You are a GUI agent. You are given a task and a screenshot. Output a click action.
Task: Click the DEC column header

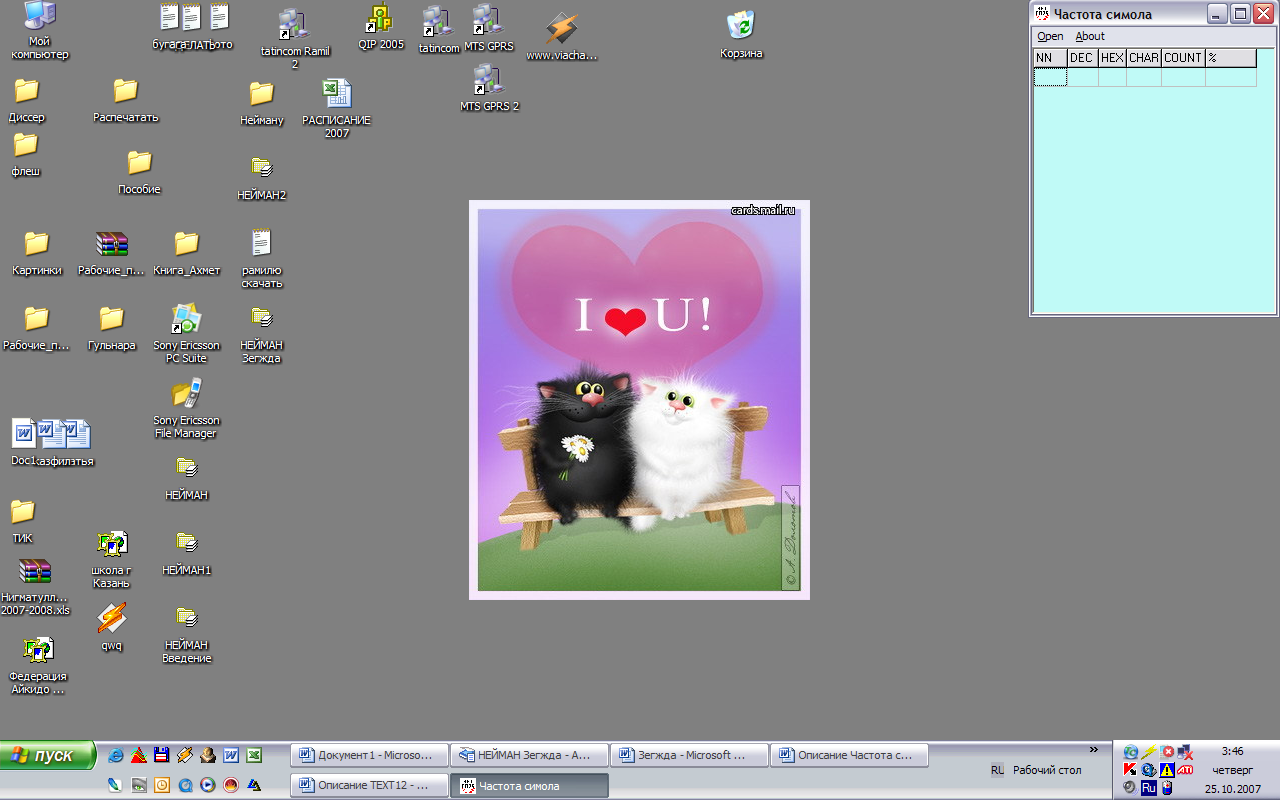point(1082,58)
